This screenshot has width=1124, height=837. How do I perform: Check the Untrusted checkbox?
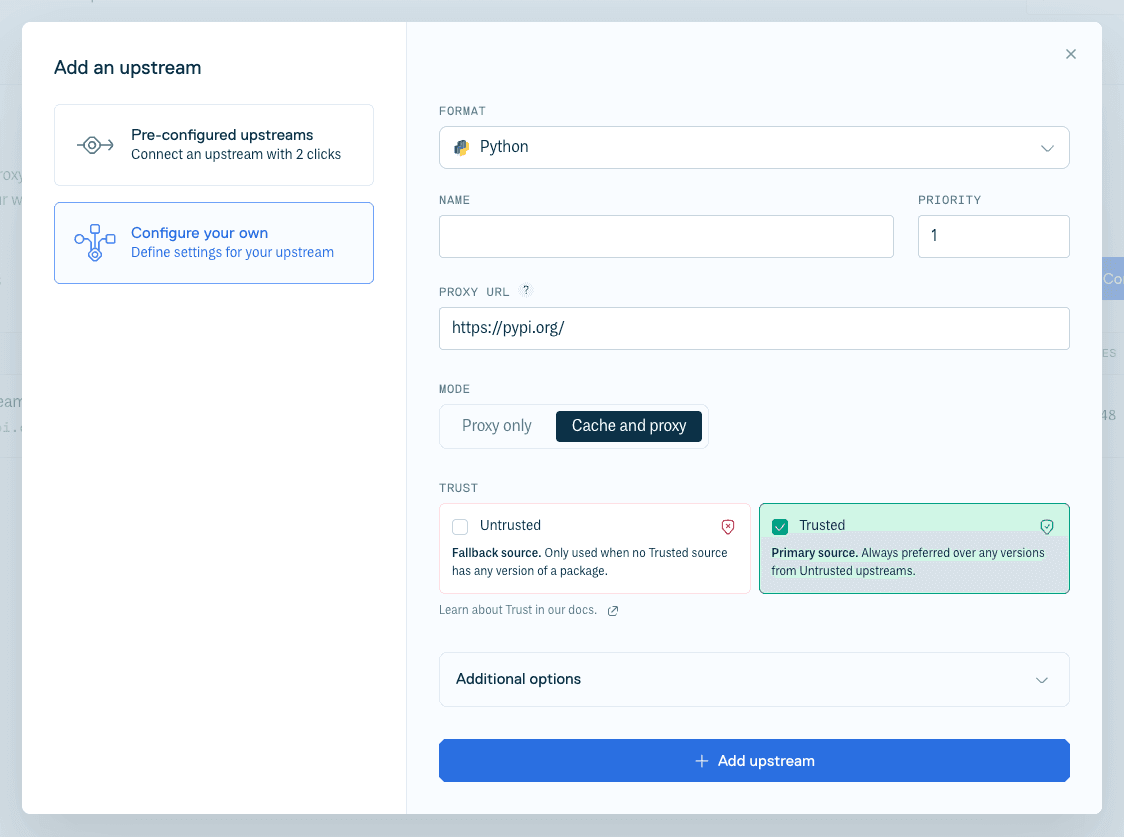pyautogui.click(x=460, y=527)
